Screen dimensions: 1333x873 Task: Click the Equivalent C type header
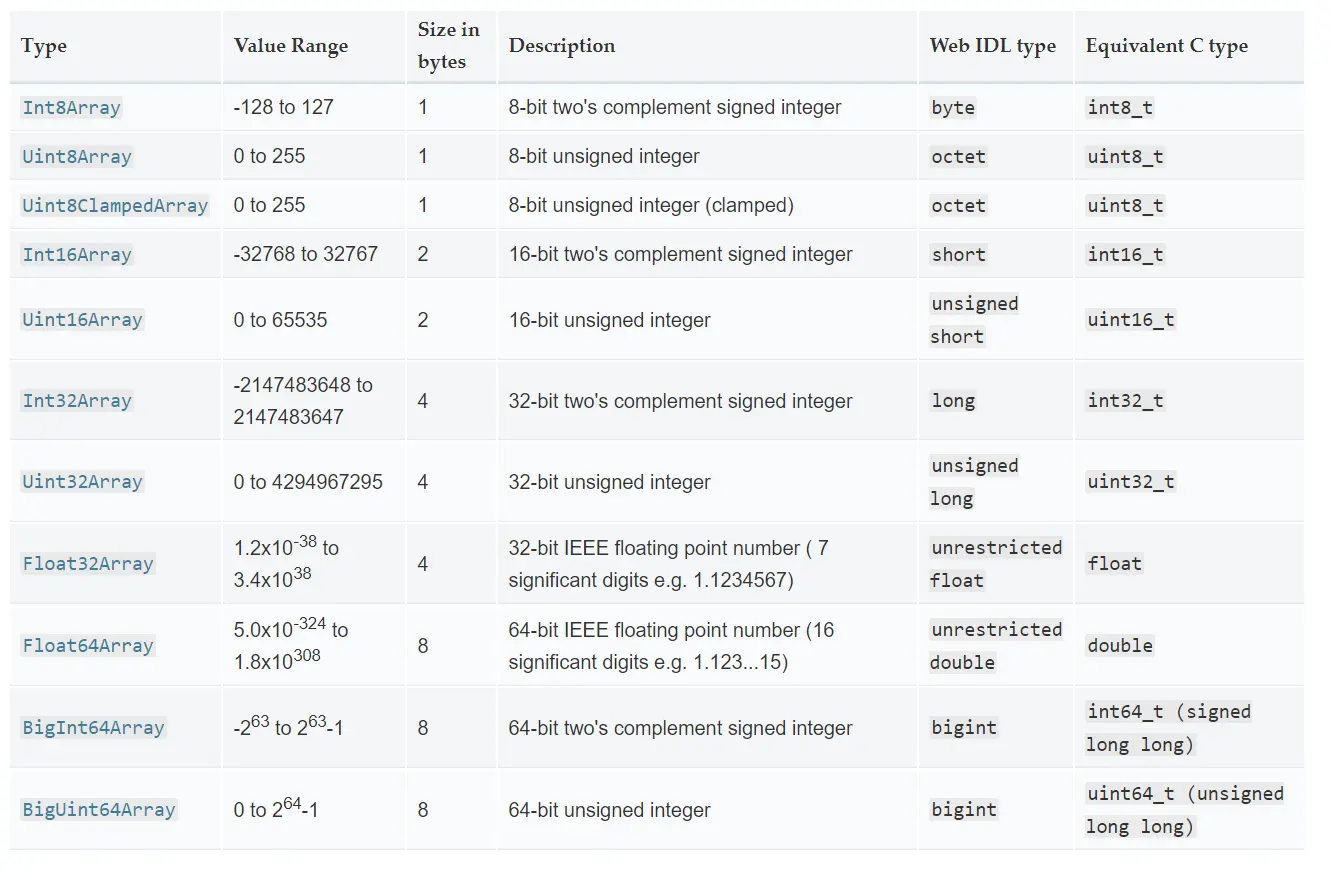point(1166,46)
